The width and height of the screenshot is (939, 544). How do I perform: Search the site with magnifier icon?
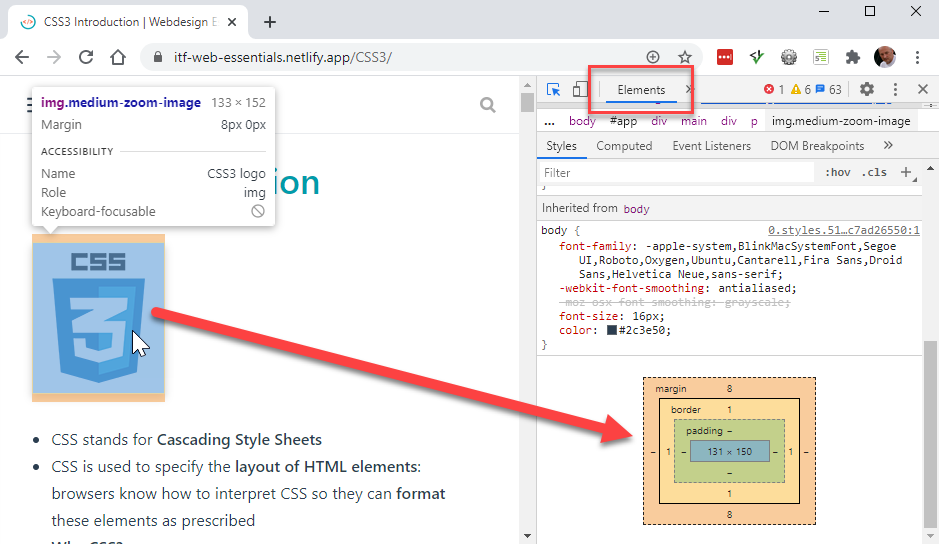pyautogui.click(x=488, y=105)
